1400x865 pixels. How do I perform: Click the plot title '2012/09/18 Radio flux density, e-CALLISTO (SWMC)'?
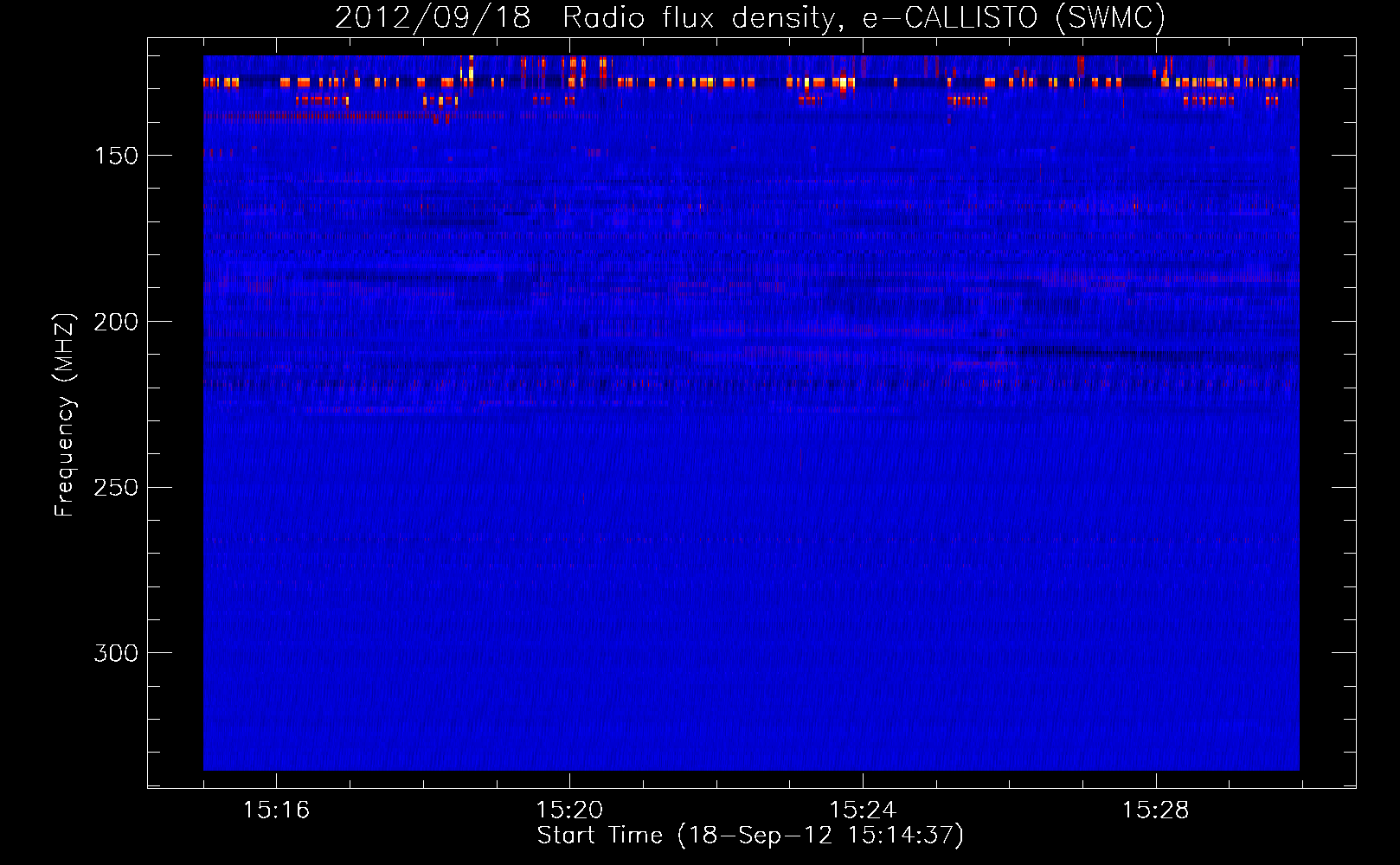(750, 17)
